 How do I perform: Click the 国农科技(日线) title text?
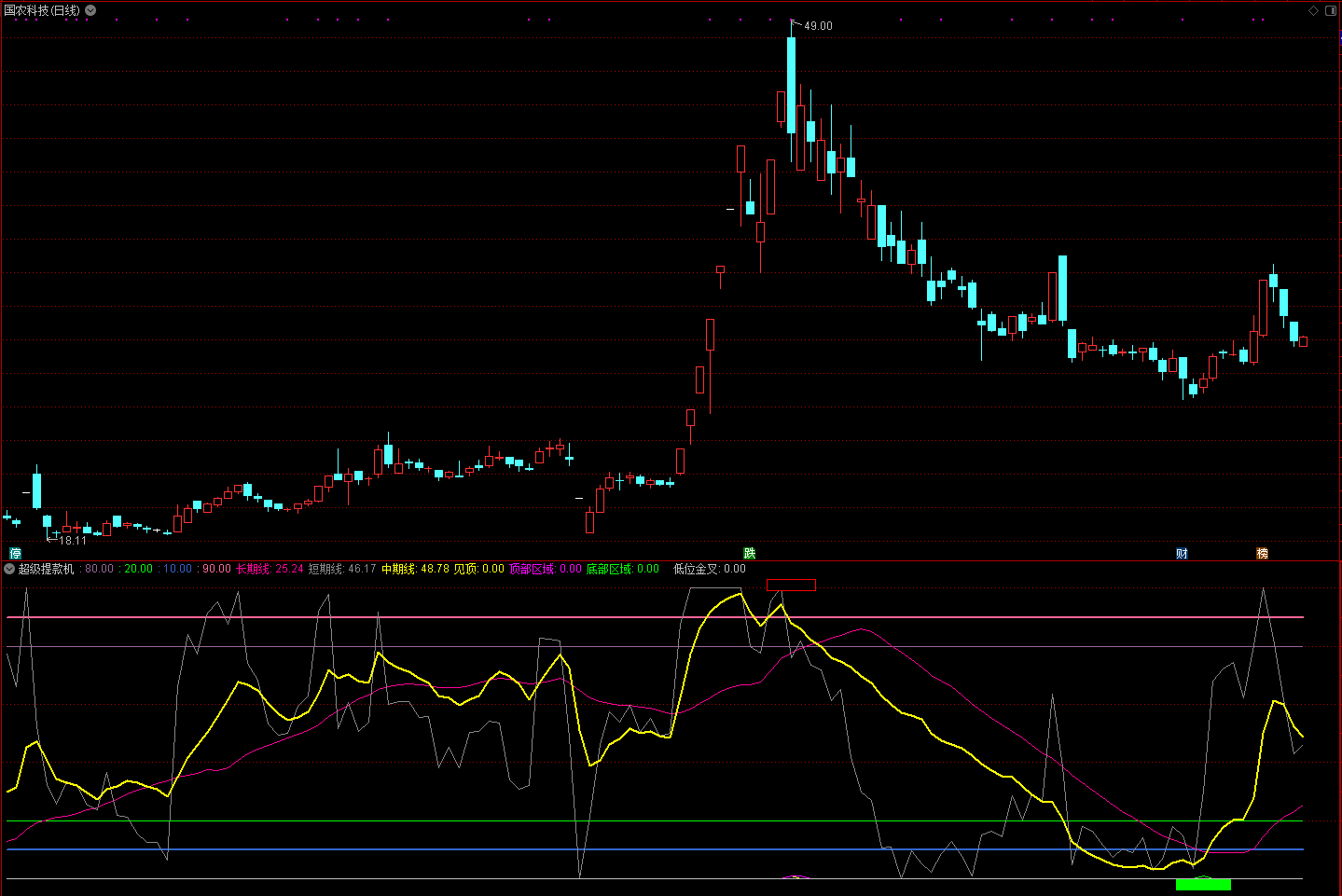pos(42,10)
